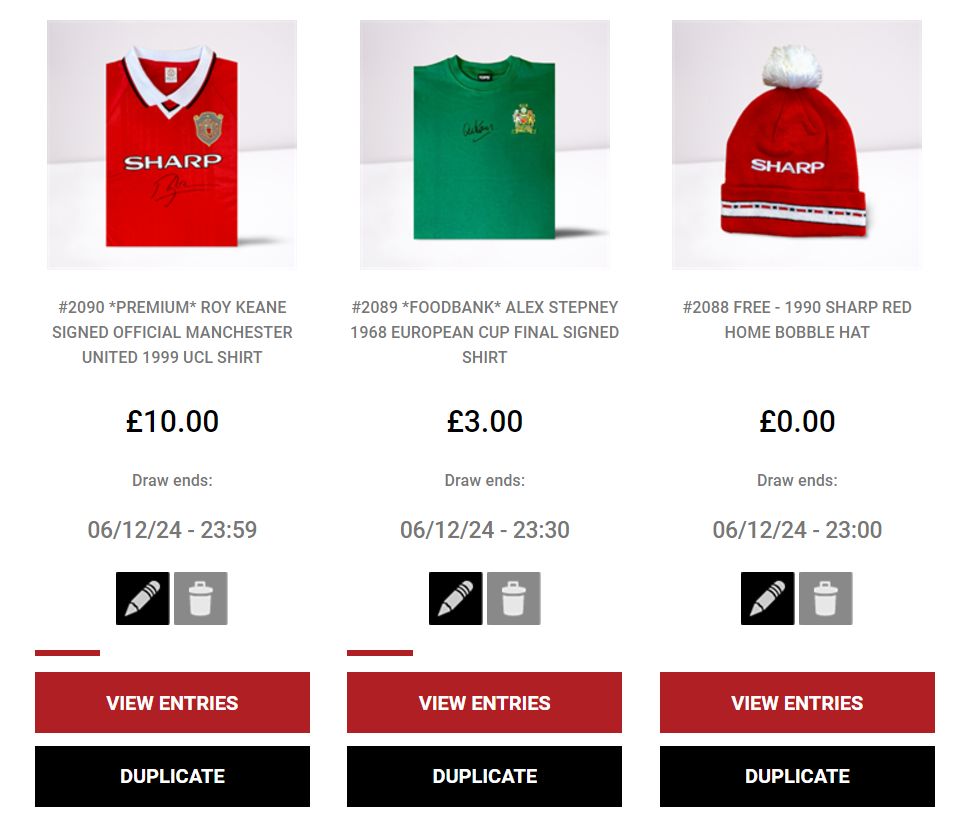Duplicate the #2090 Roy Keane draw
The image size is (979, 831).
pos(172,776)
